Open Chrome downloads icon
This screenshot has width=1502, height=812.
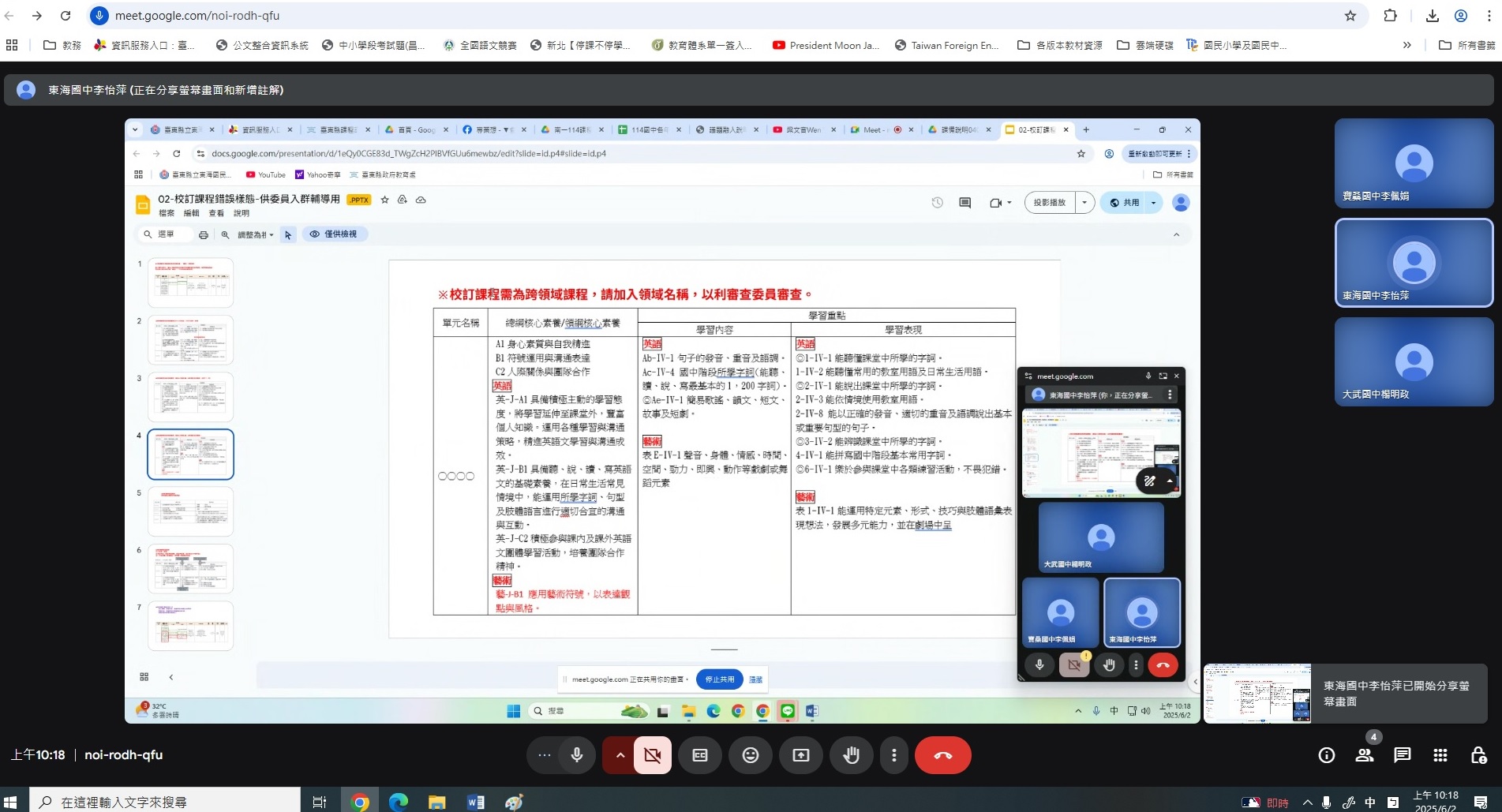[1433, 16]
